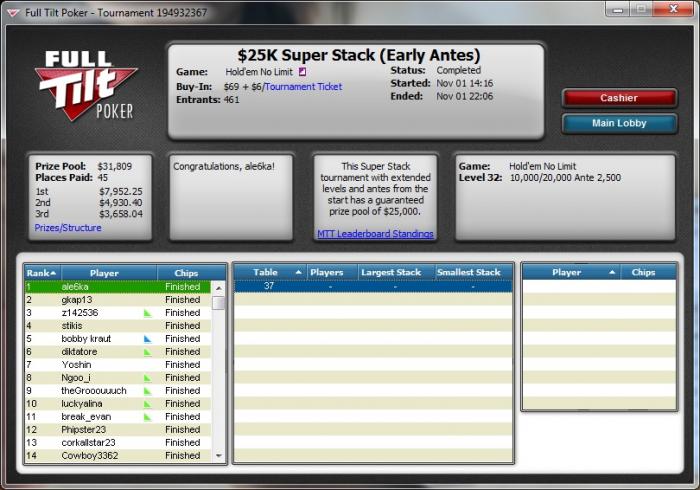Open MTT Leaderboard Standings link

pos(375,234)
